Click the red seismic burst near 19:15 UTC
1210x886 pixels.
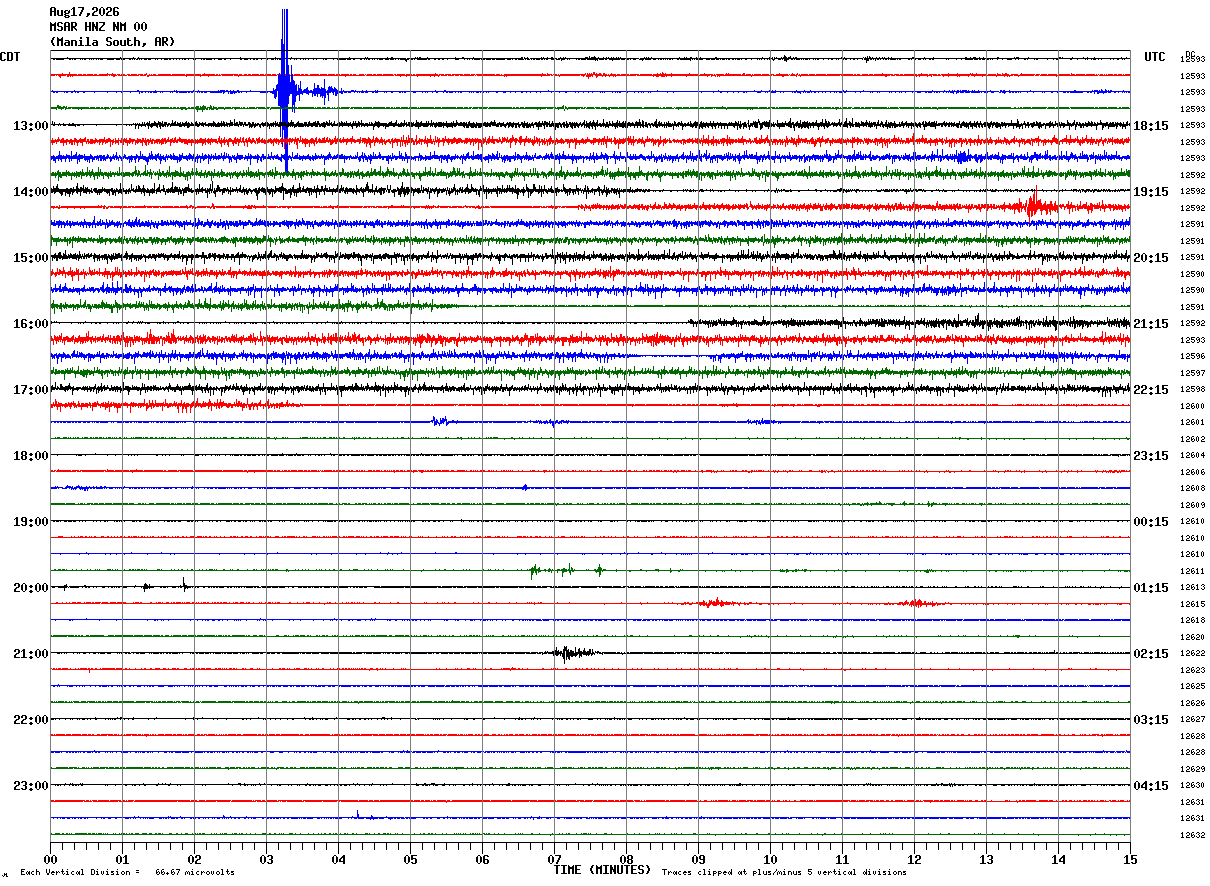1035,205
